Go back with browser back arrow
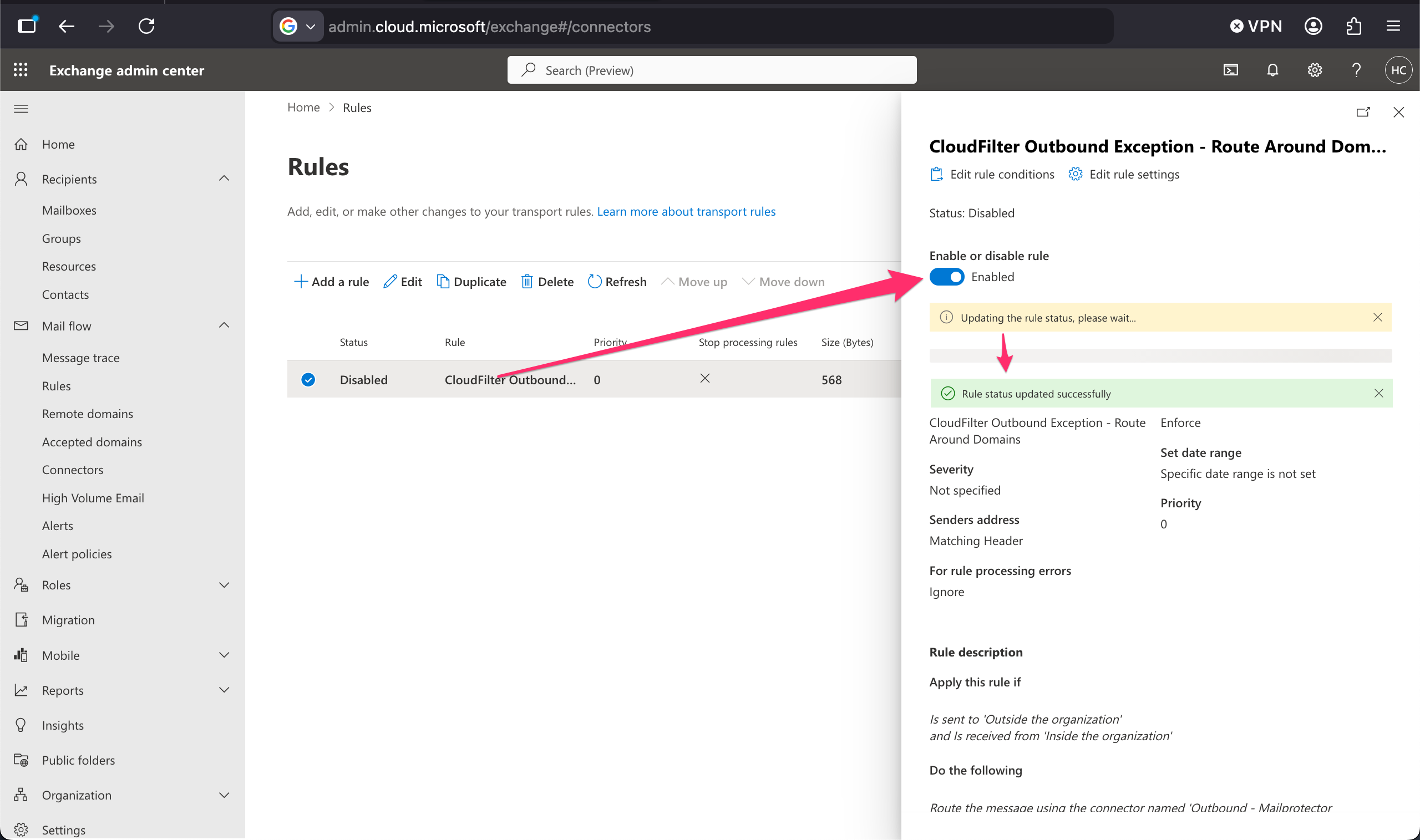Image resolution: width=1420 pixels, height=840 pixels. [x=67, y=26]
